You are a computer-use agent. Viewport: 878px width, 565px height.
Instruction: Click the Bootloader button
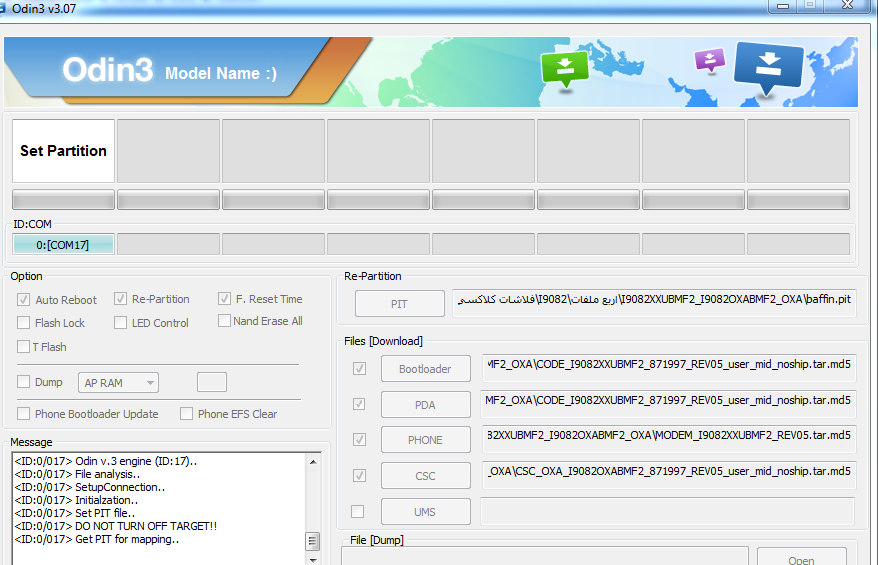click(426, 369)
